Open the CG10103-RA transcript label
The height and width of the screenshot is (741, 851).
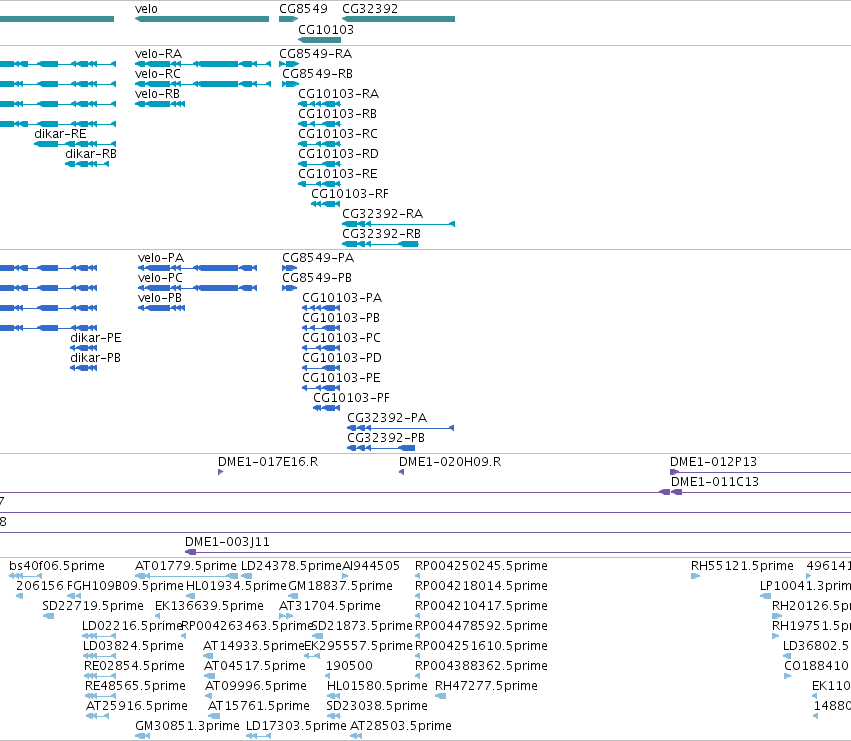point(338,94)
